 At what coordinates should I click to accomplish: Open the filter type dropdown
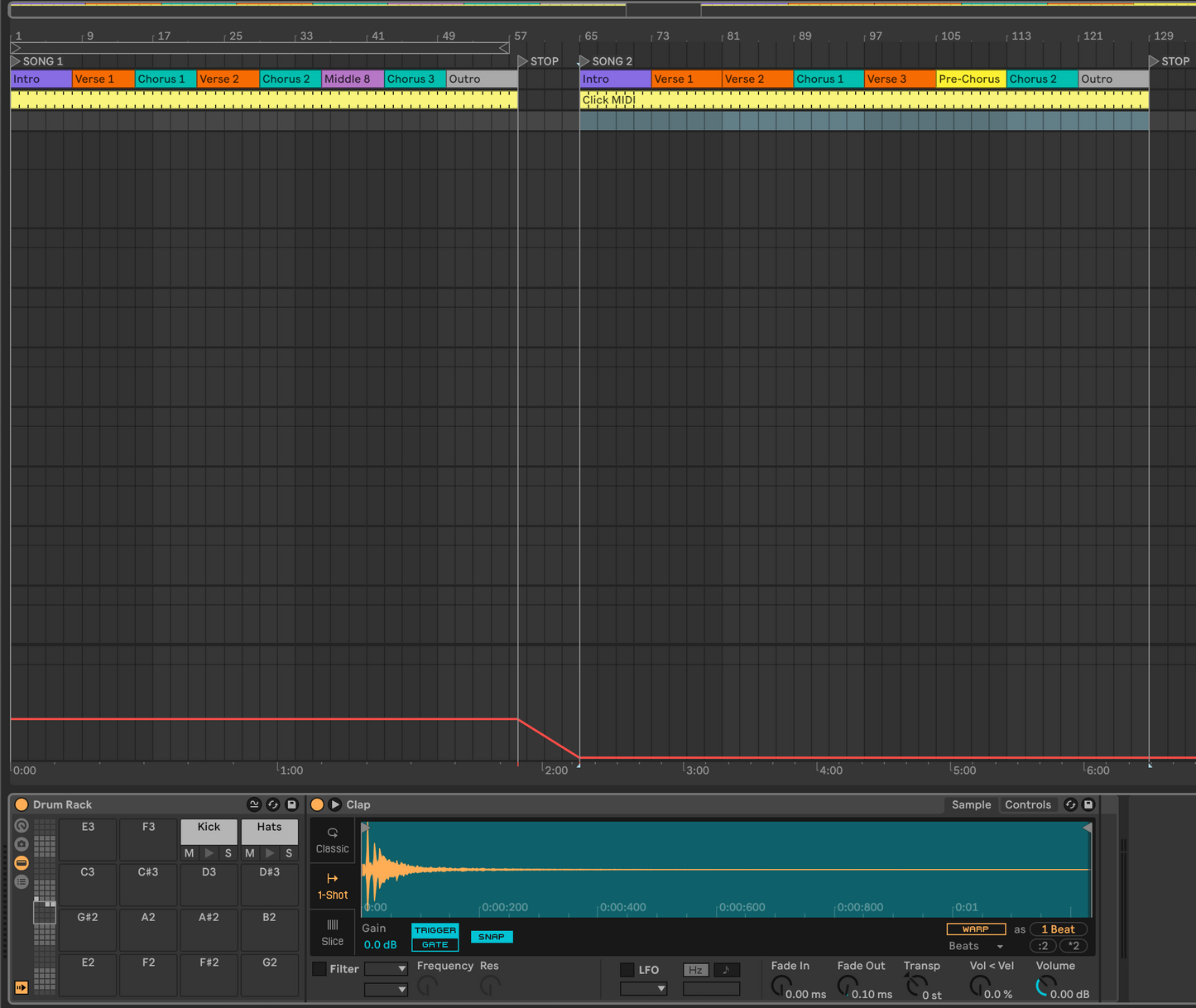coord(386,968)
